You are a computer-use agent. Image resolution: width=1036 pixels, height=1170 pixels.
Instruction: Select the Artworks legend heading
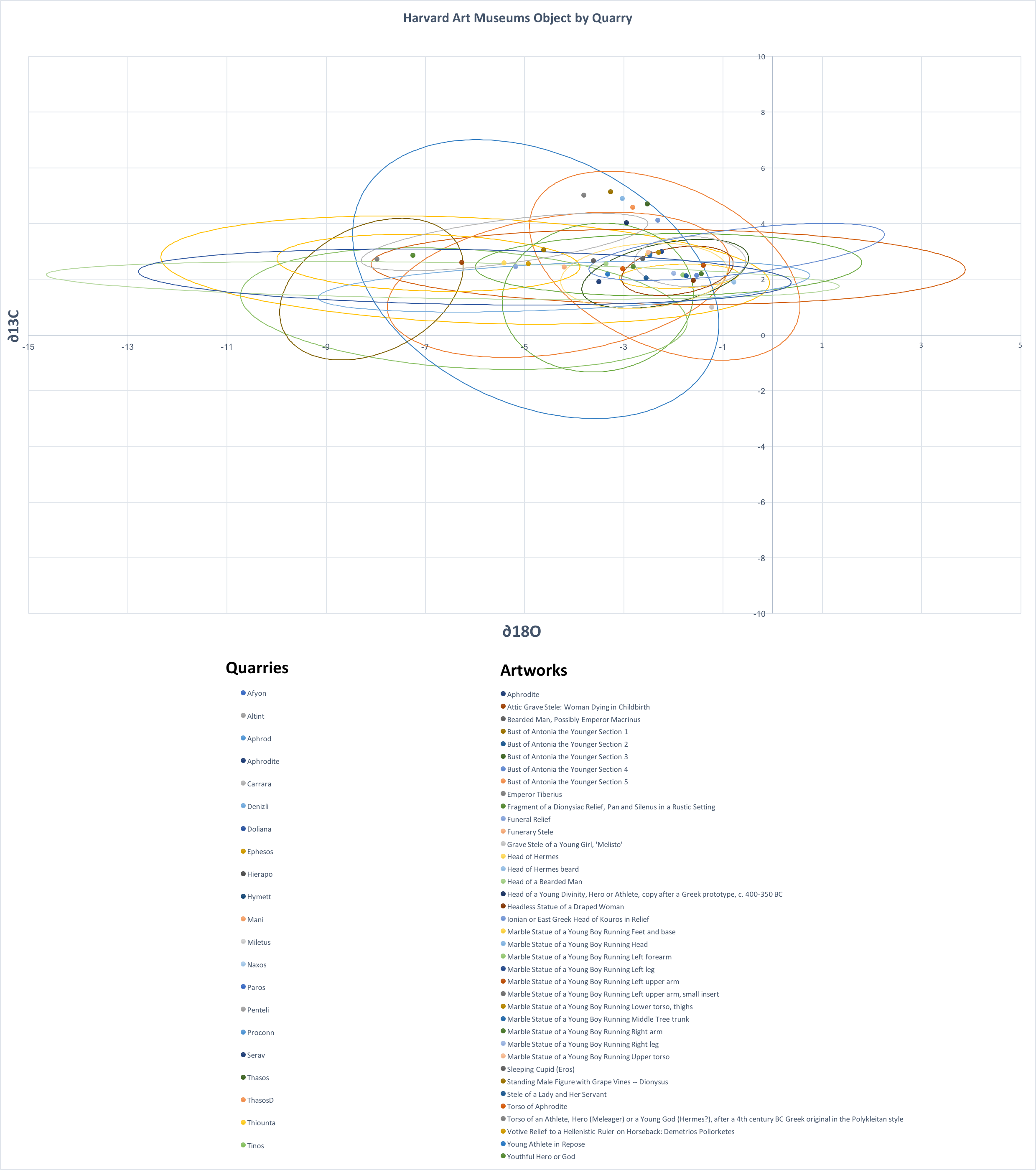coord(533,670)
